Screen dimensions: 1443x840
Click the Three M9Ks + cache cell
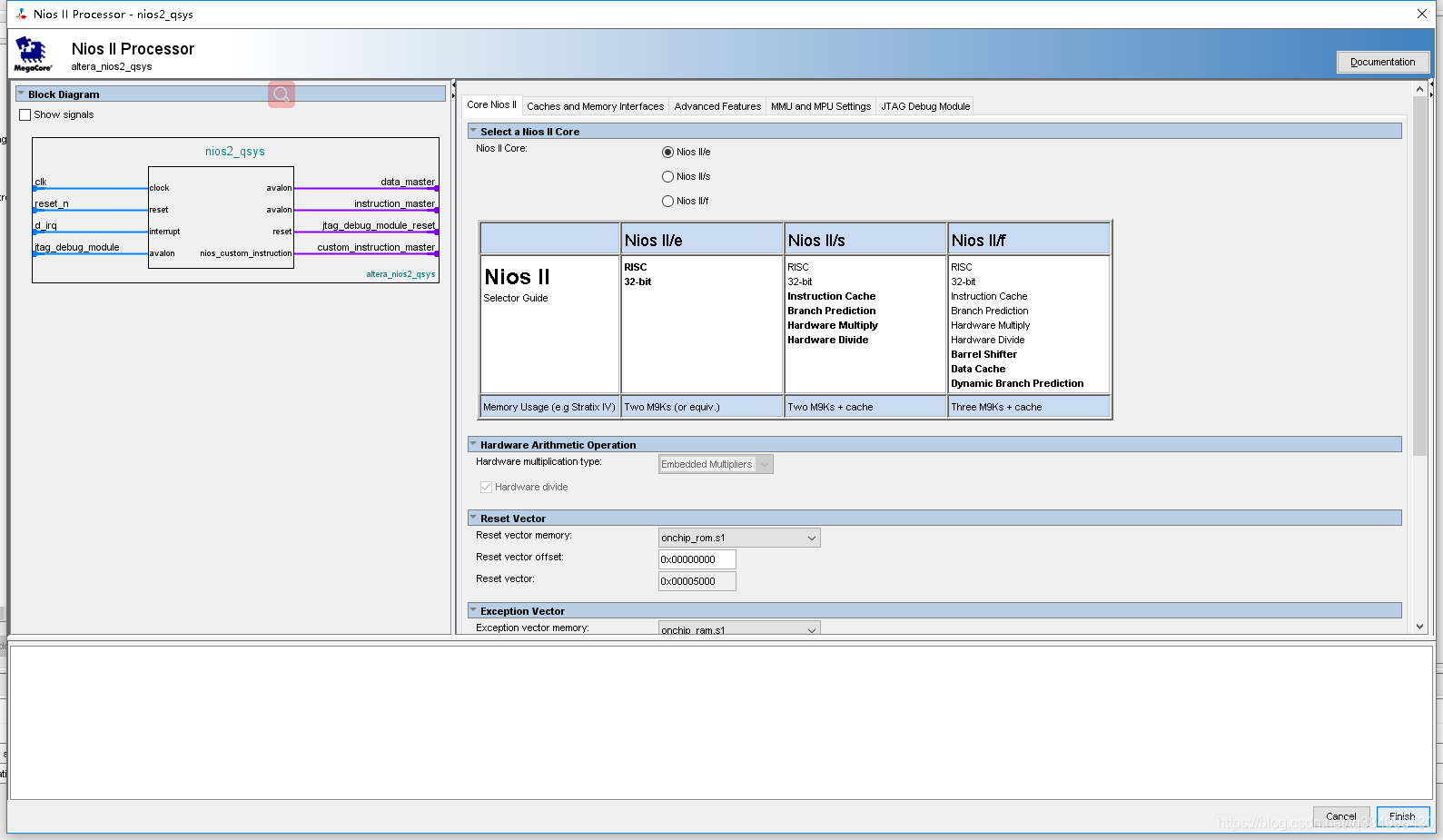click(x=1029, y=407)
